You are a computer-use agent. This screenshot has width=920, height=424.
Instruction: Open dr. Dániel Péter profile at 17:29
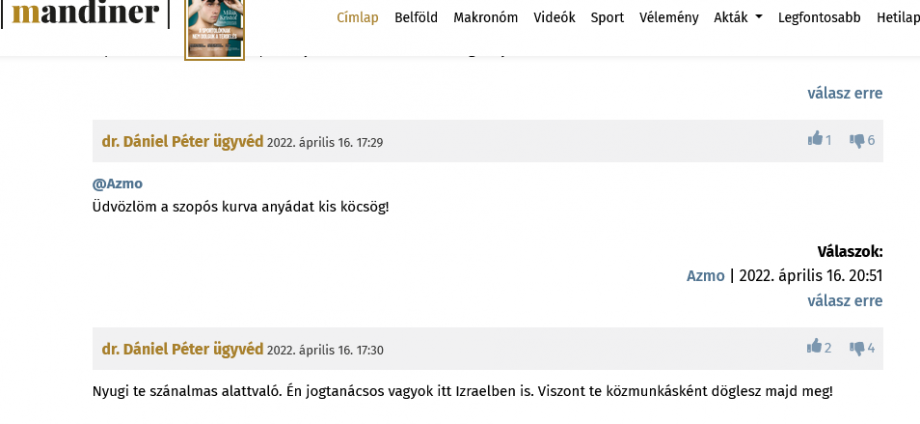point(182,141)
